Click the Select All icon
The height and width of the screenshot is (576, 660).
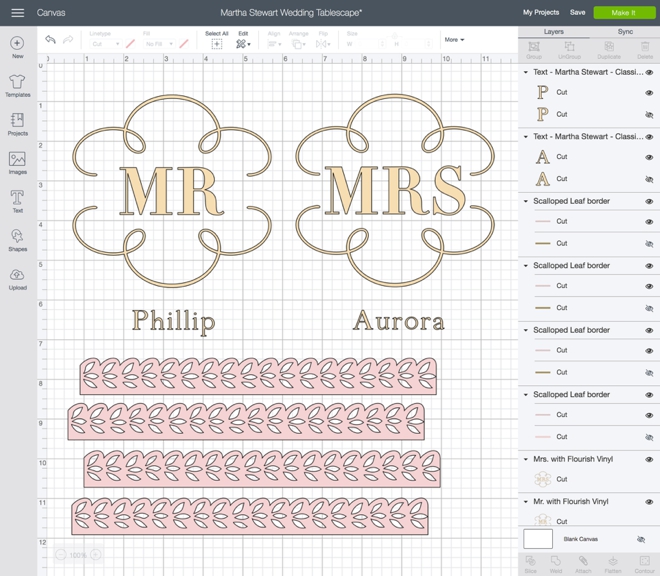pos(217,44)
